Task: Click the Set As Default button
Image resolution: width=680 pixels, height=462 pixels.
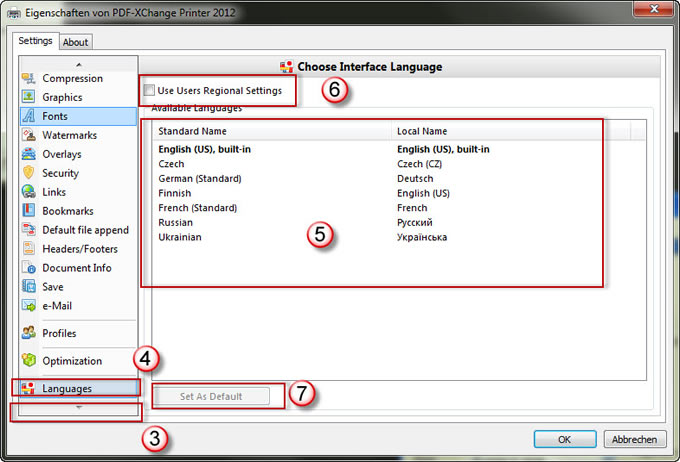Action: click(211, 396)
